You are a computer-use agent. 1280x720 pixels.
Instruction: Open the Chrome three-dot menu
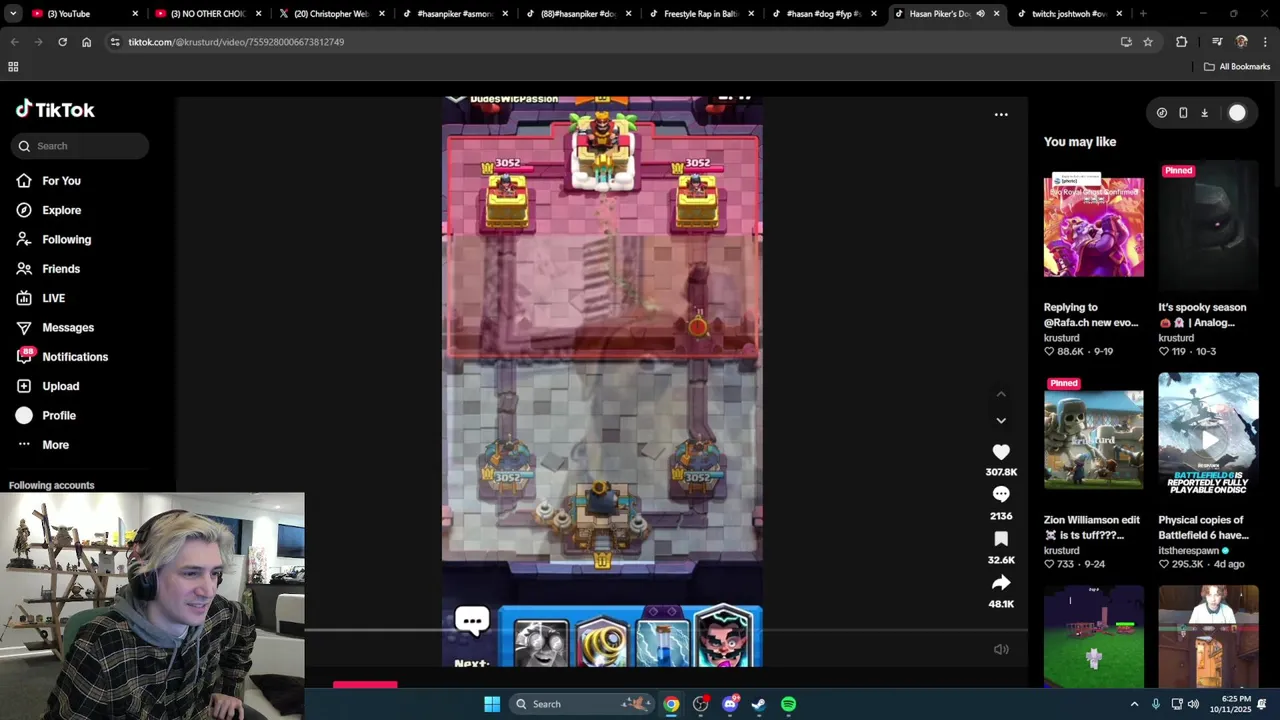1265,42
